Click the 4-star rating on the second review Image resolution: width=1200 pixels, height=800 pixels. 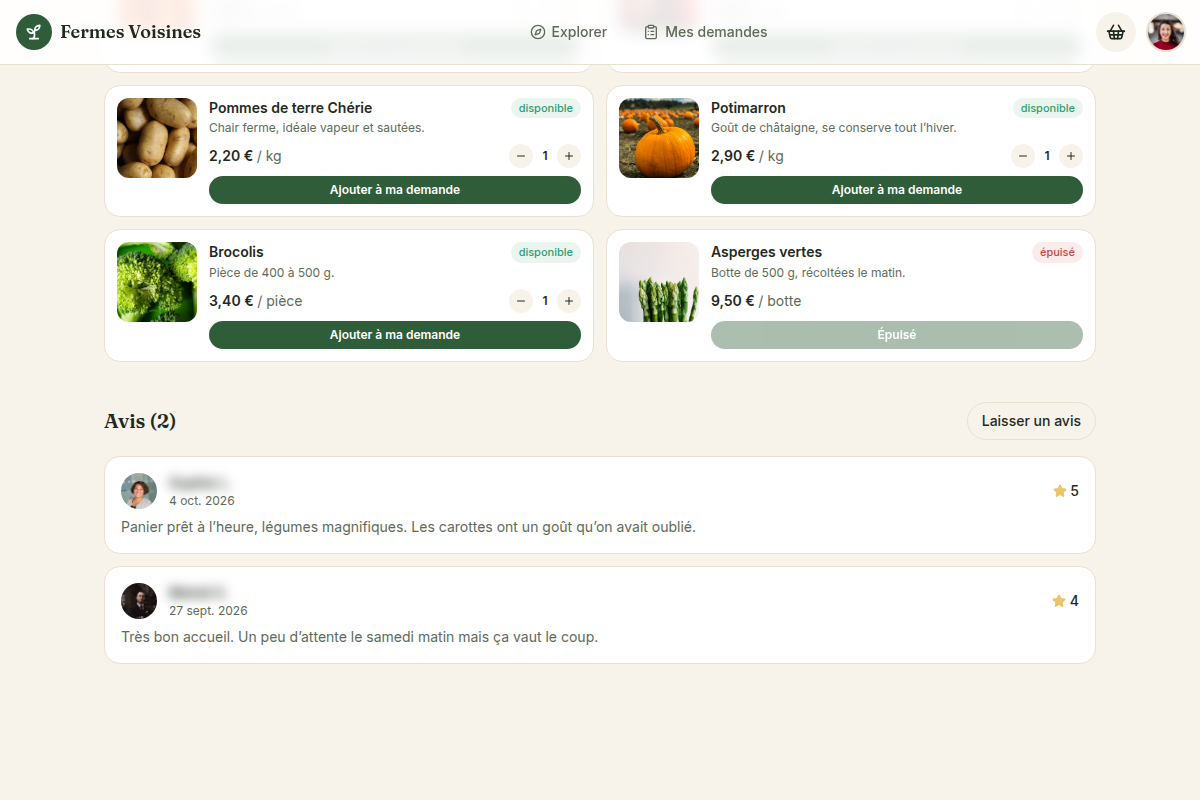coord(1066,601)
